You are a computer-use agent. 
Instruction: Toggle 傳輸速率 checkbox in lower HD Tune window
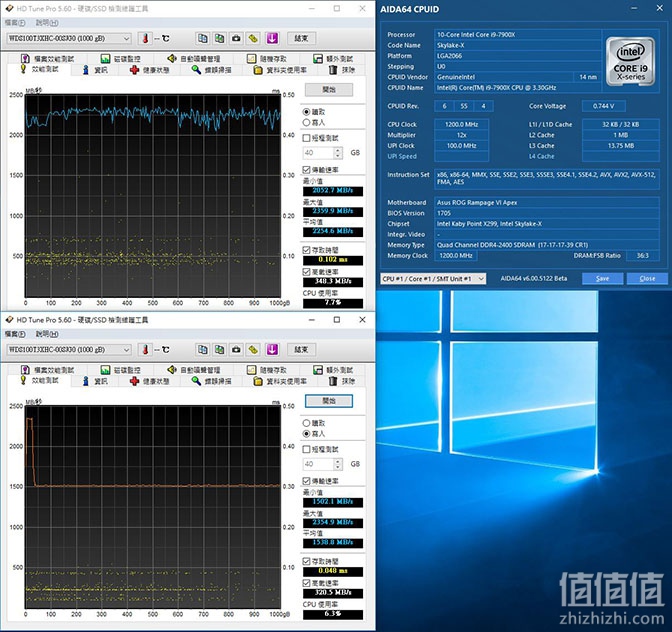tap(306, 481)
